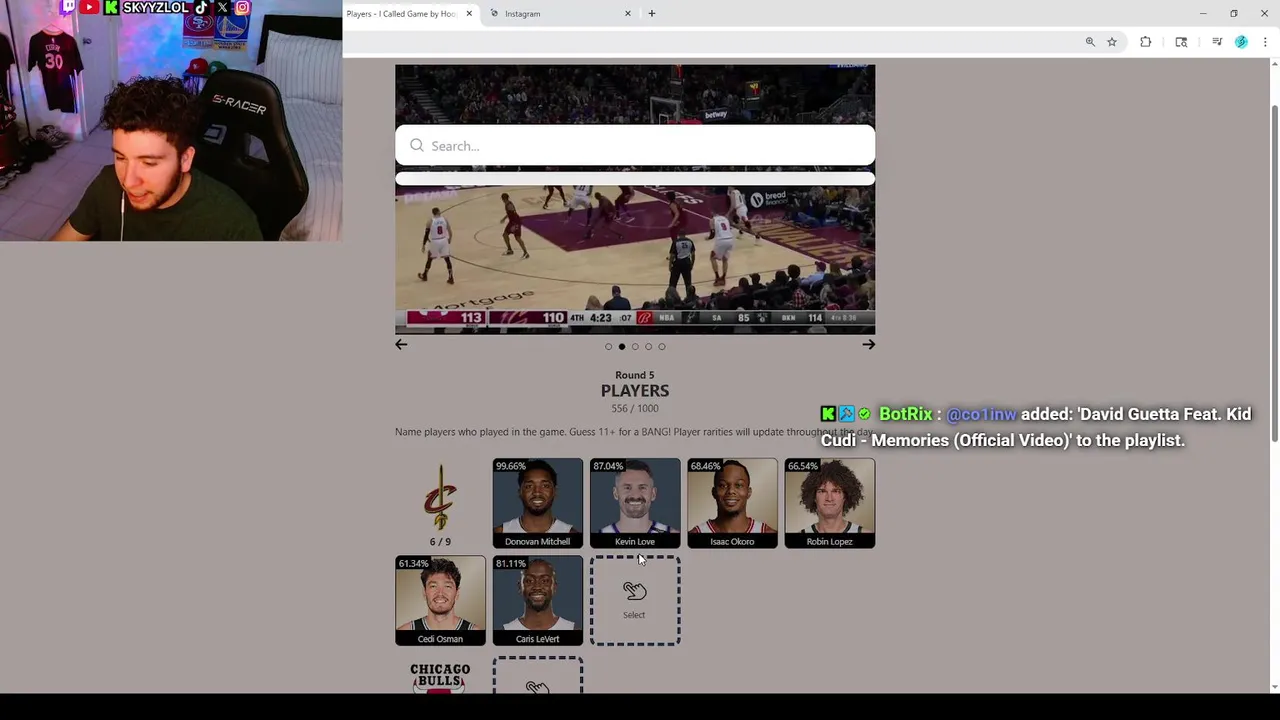
Task: Select the second carousel dot
Action: 622,347
